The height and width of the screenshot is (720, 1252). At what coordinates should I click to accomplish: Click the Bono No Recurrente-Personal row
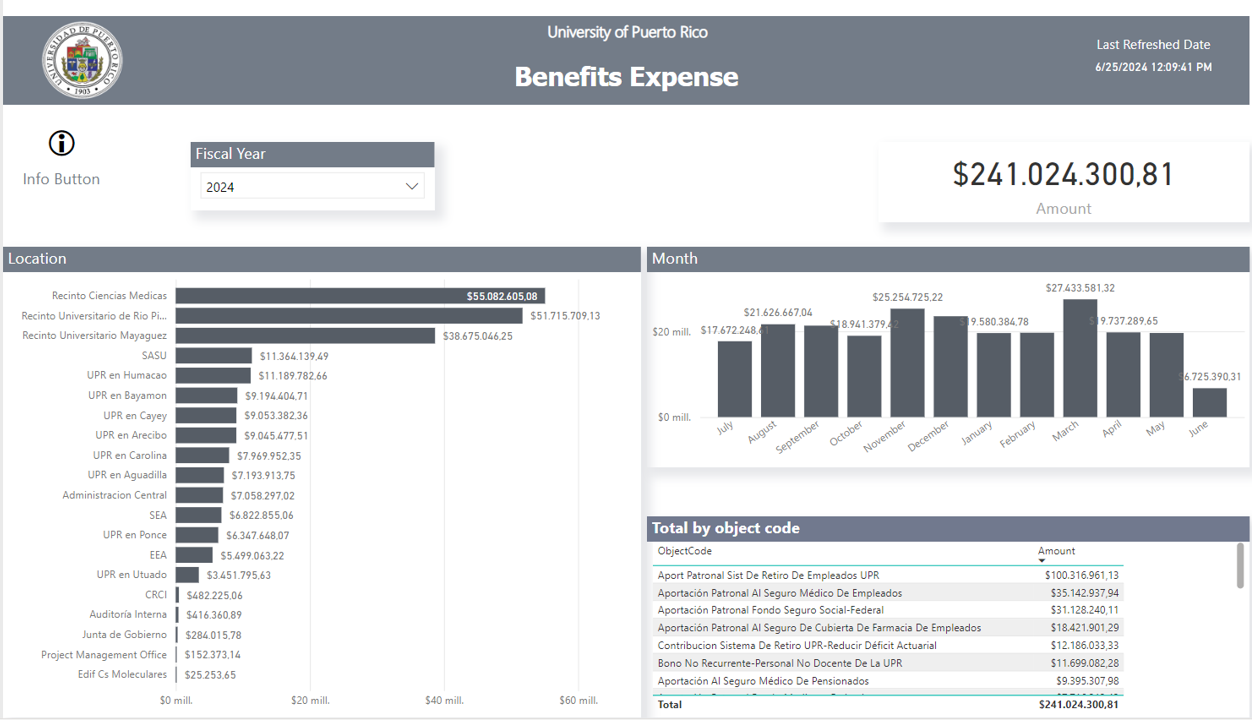coord(779,663)
